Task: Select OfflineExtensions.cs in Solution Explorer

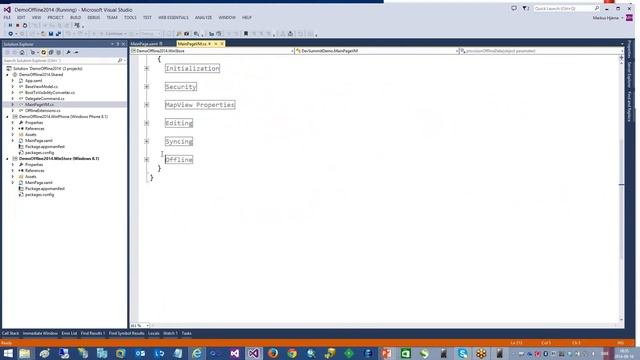Action: (x=42, y=111)
